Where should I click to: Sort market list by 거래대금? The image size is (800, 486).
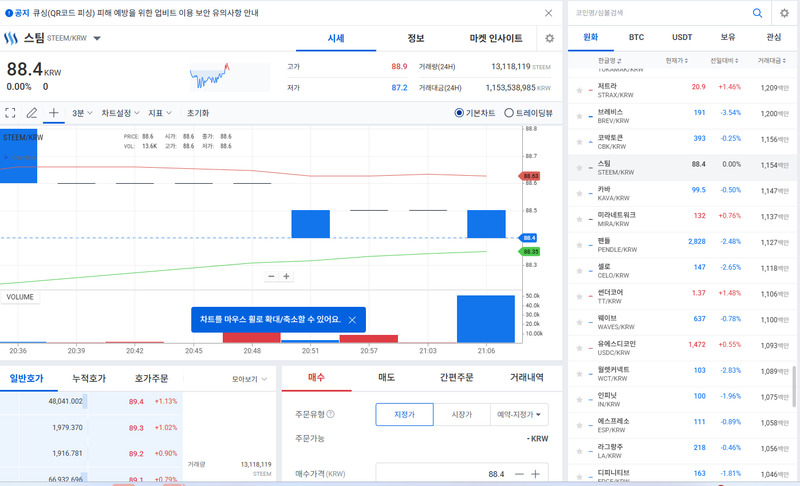click(771, 61)
